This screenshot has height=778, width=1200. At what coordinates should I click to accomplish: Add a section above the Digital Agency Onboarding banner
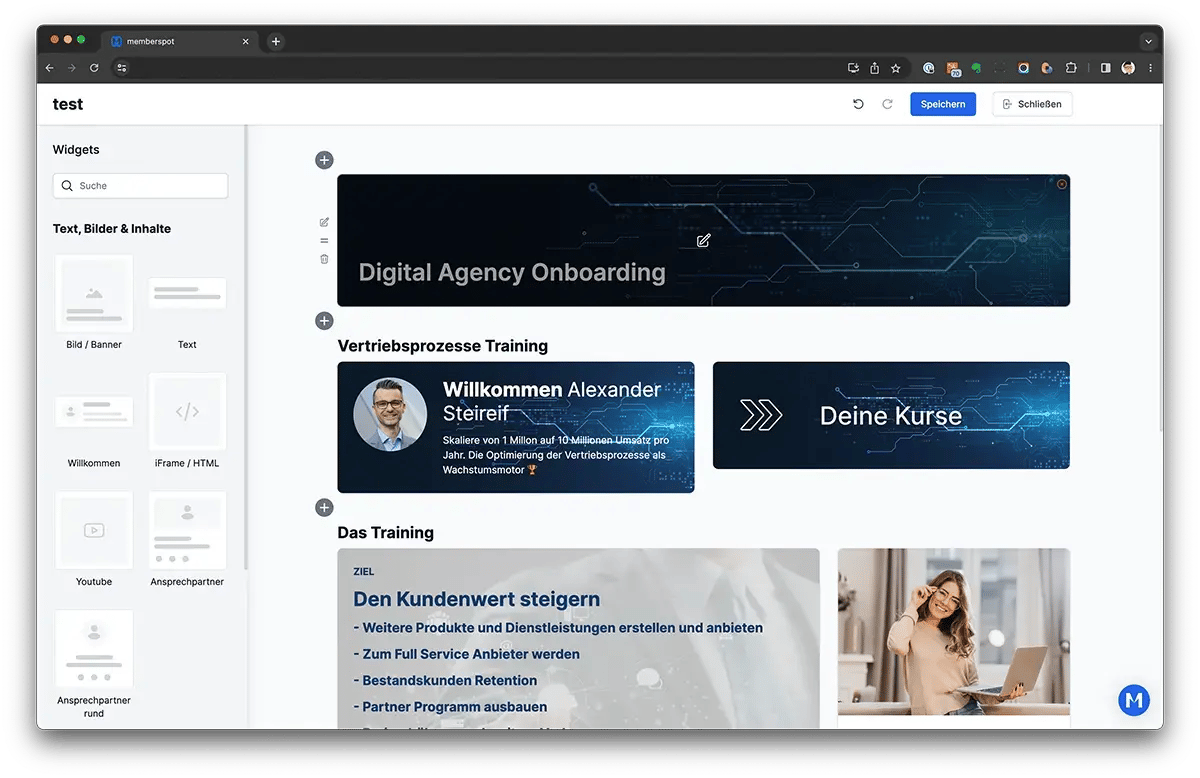point(324,160)
